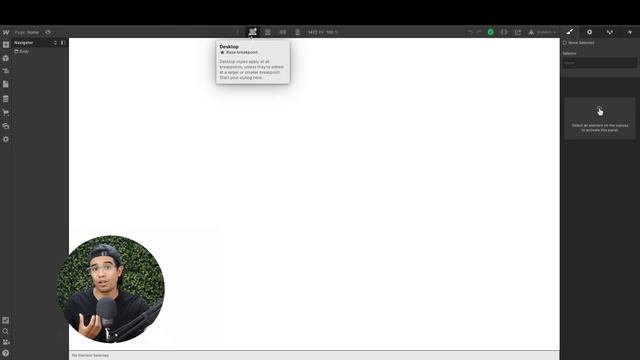Open the share project icon
This screenshot has height=360, width=640.
[518, 32]
